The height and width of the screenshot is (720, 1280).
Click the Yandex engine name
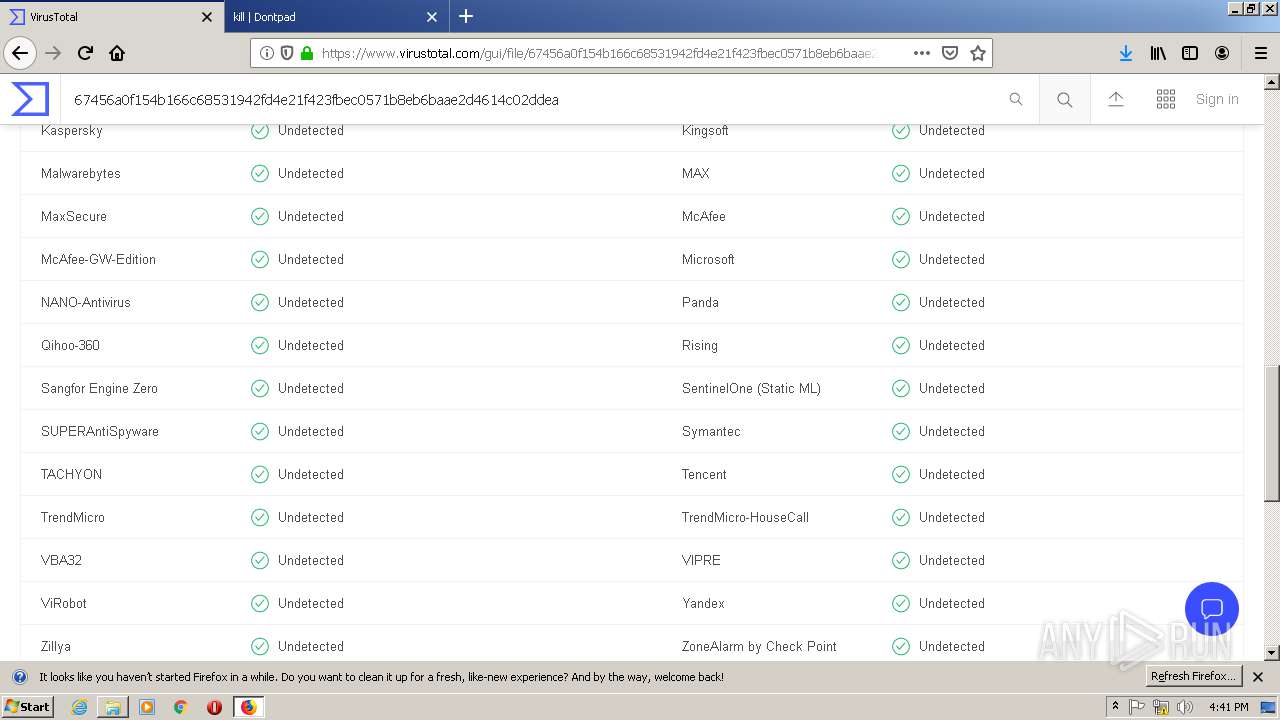(703, 604)
